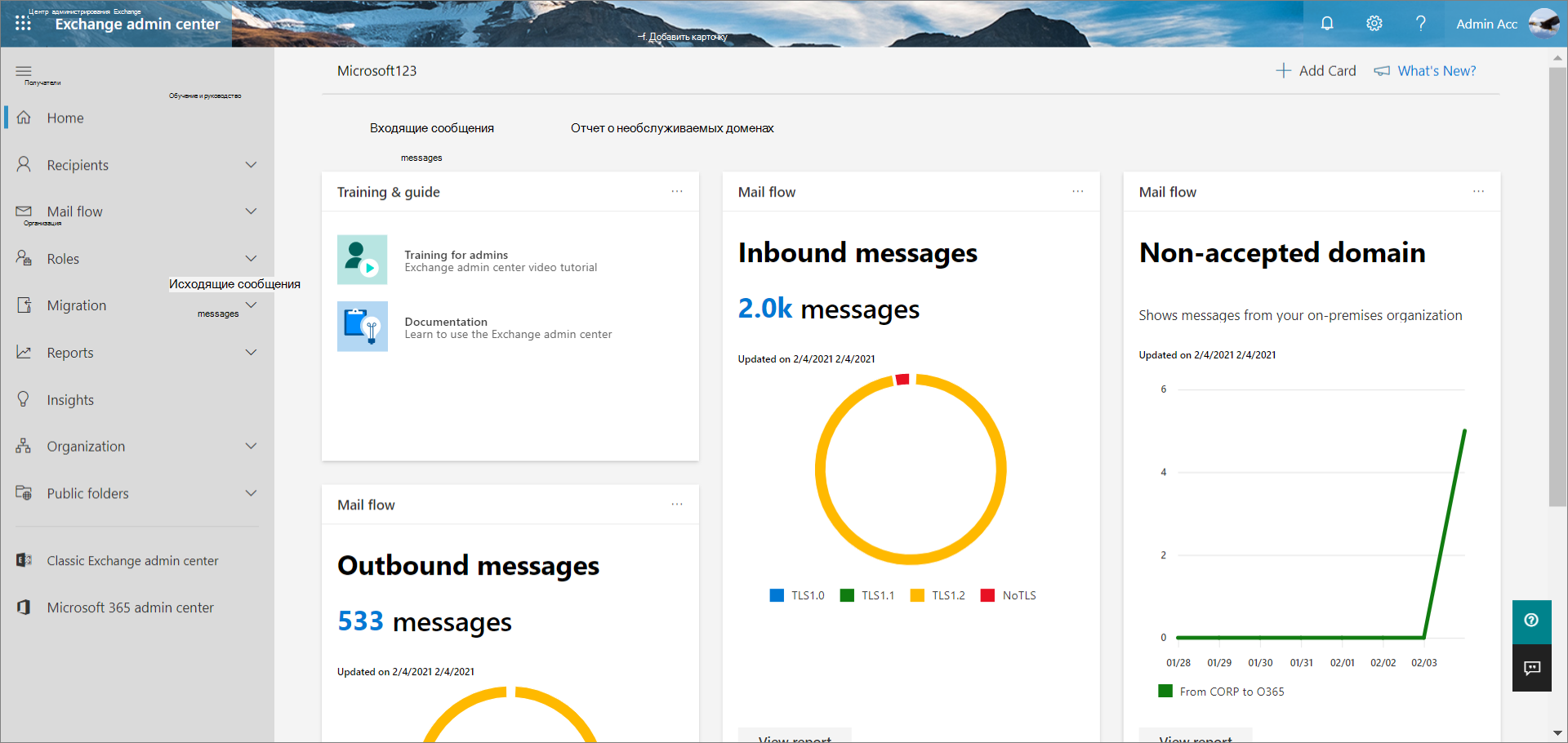The image size is (1568, 743).
Task: Click the TLS1.2 yellow legend swatch
Action: click(917, 595)
